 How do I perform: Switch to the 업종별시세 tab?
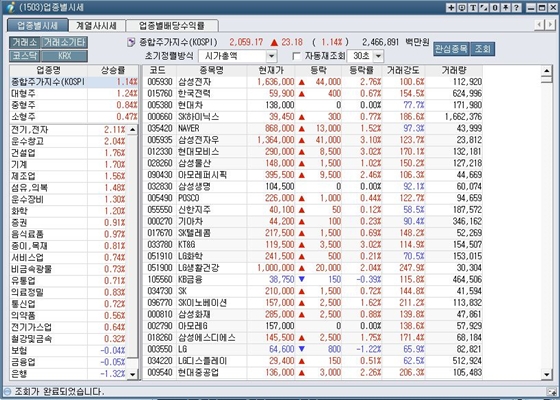[x=38, y=25]
